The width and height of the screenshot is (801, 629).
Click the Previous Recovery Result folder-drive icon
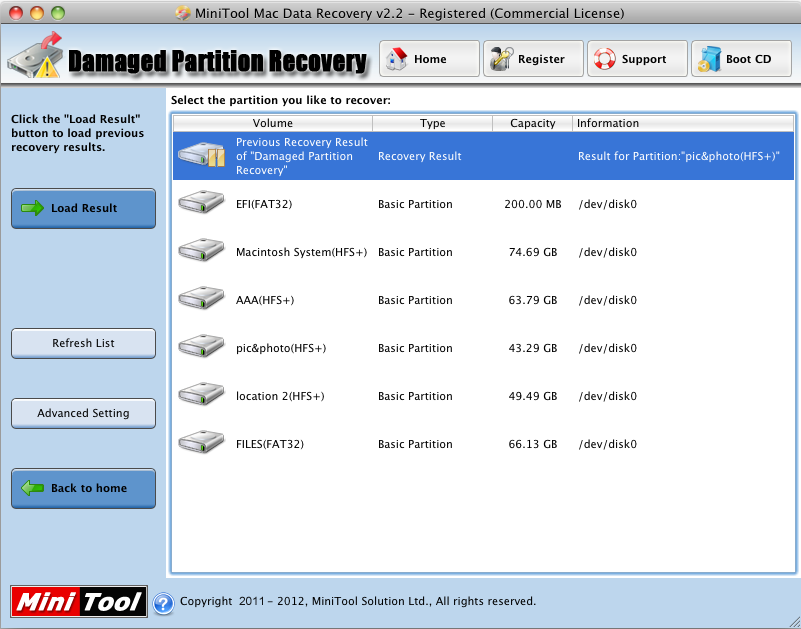click(x=201, y=156)
